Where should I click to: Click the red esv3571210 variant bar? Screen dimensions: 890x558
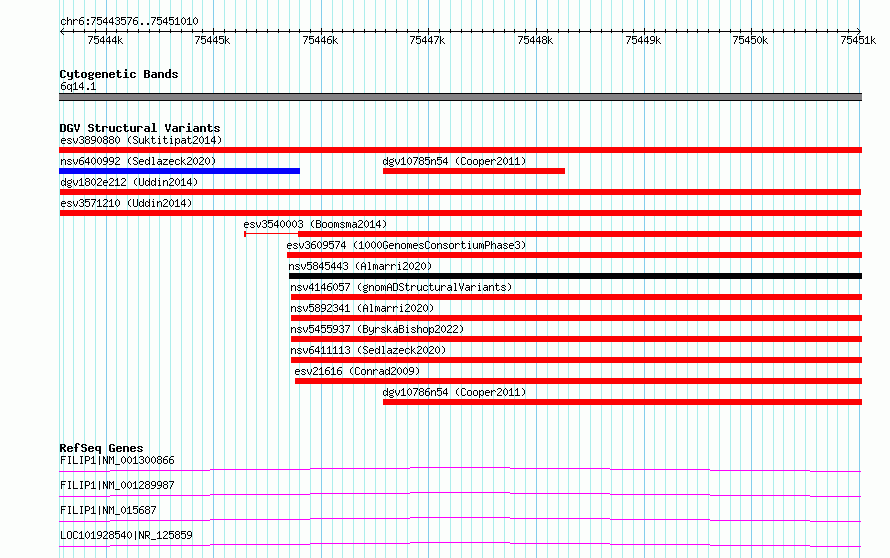click(461, 213)
